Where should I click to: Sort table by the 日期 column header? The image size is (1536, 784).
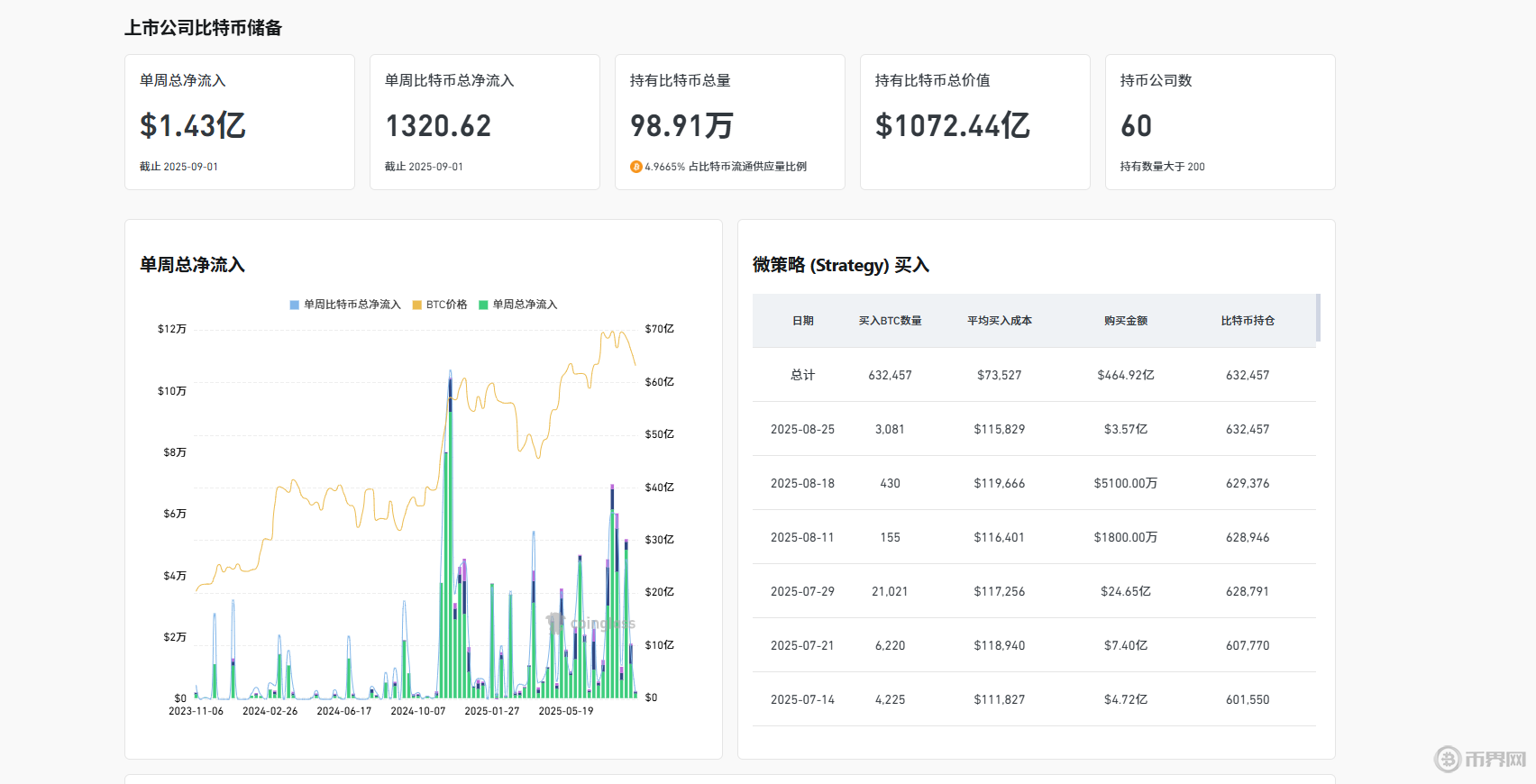802,321
